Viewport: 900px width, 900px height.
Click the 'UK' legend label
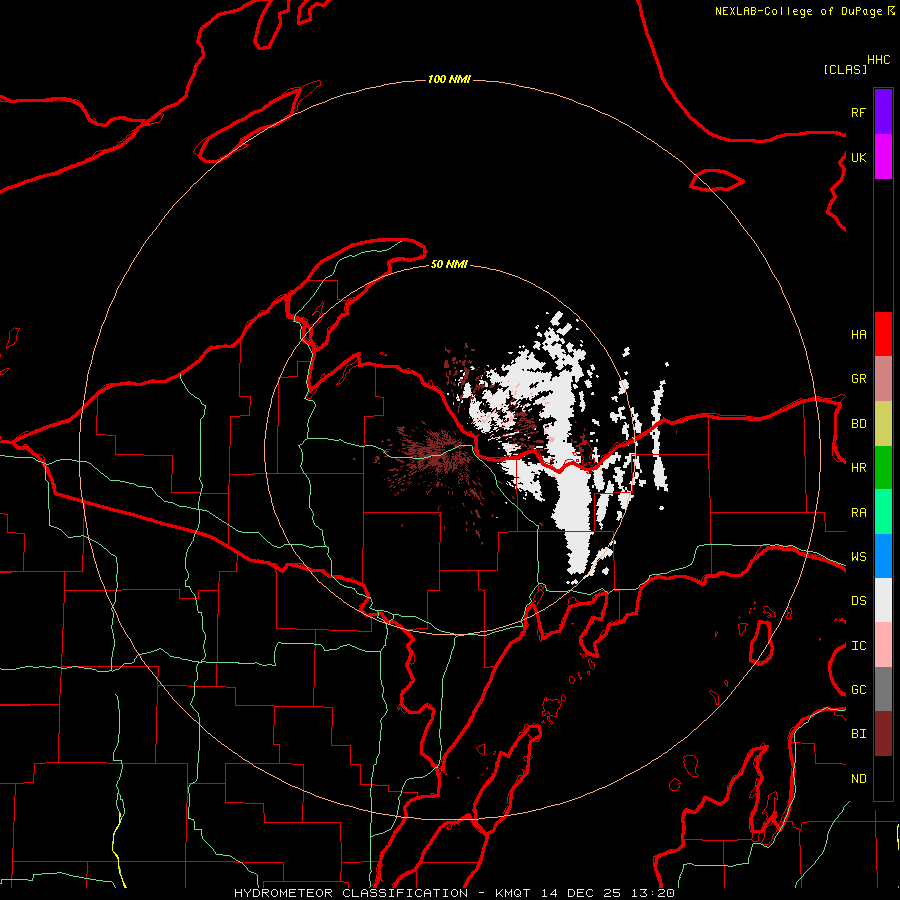coord(858,157)
